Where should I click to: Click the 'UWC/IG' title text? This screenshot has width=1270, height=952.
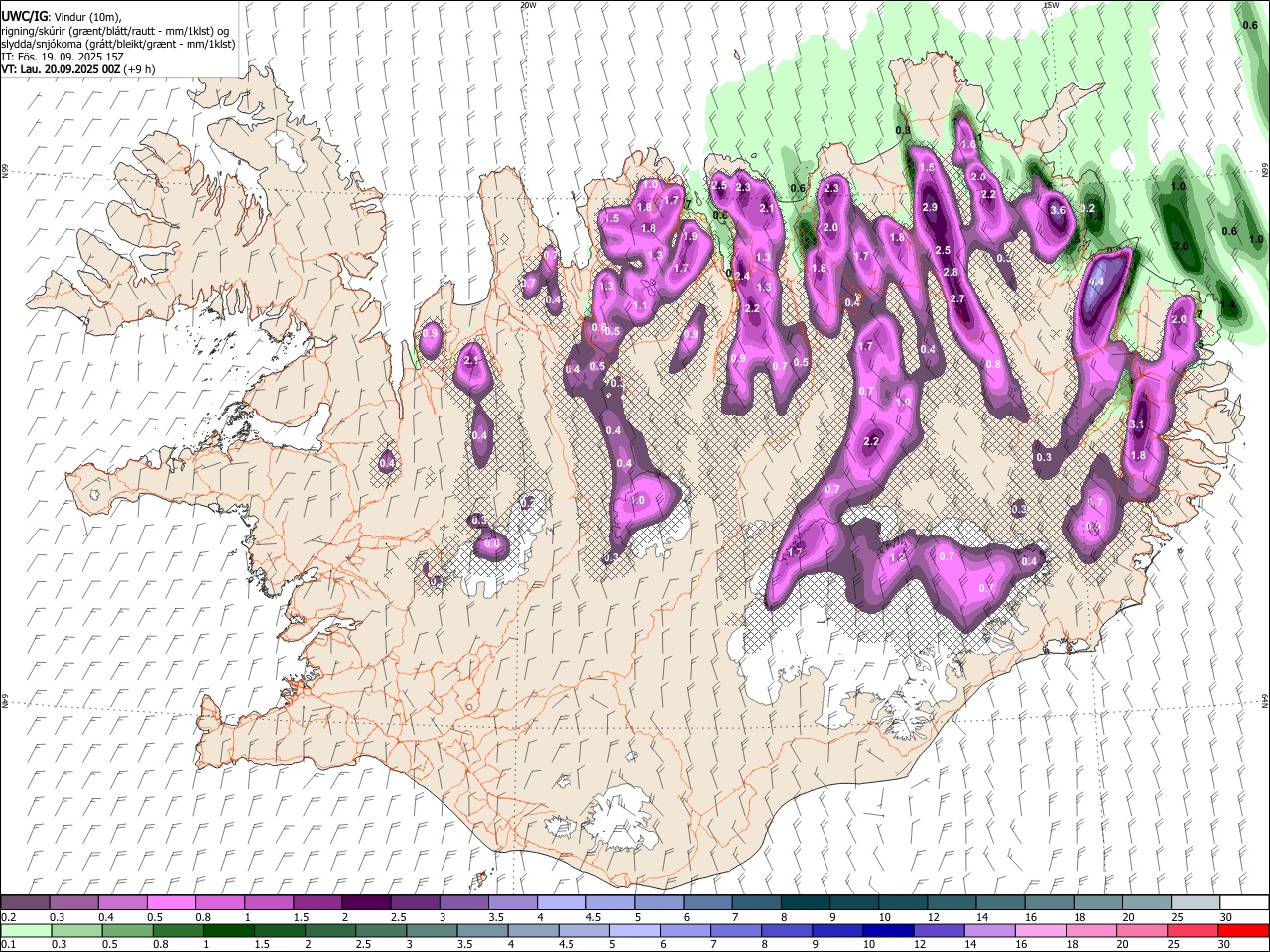coord(24,16)
